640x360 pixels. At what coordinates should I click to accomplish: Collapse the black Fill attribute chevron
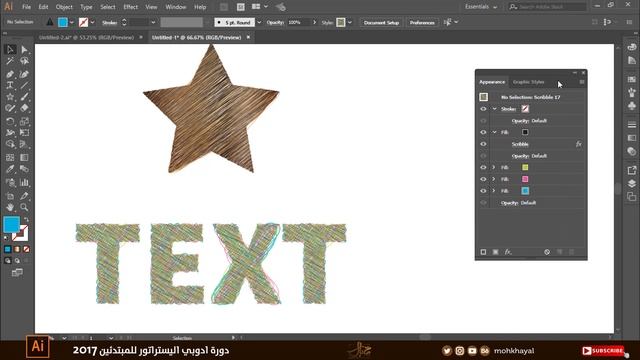(494, 132)
